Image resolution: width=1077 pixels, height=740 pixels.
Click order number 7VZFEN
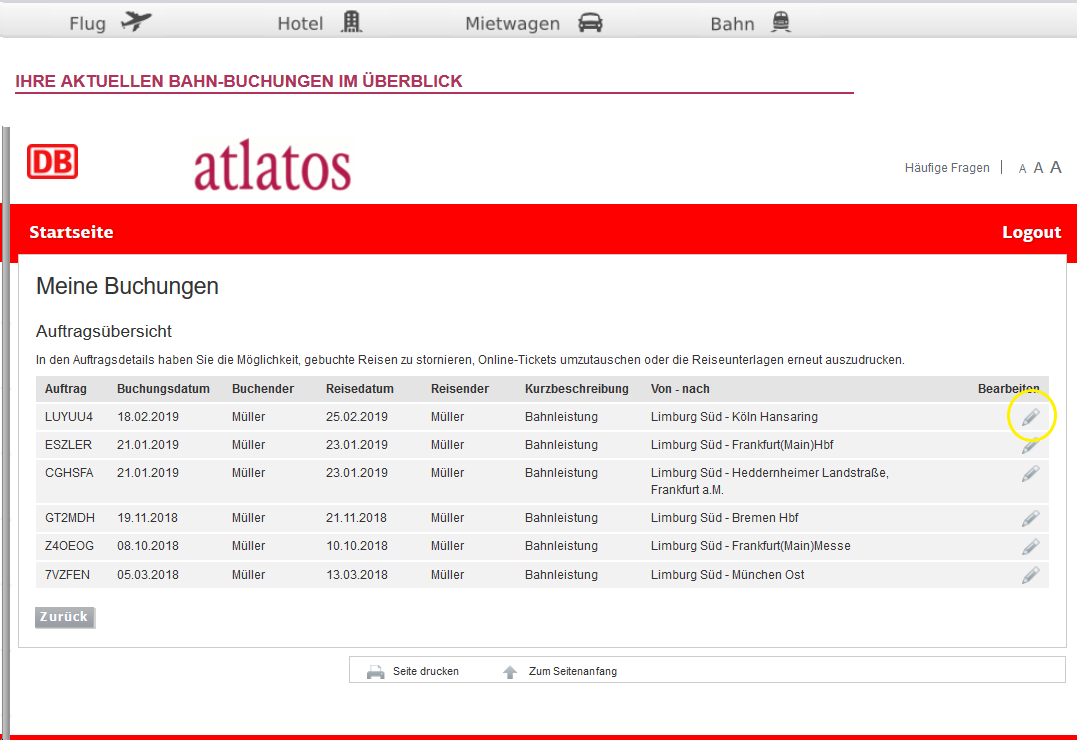(x=67, y=575)
